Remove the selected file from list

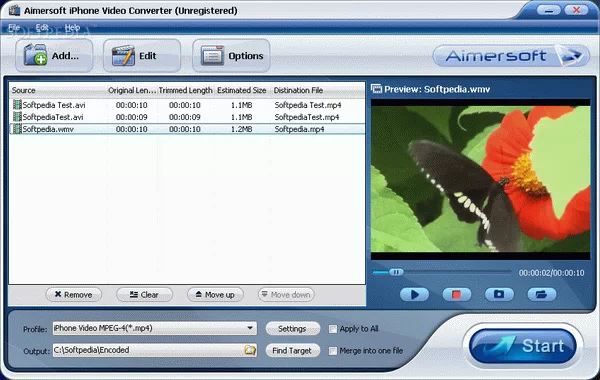coord(73,295)
